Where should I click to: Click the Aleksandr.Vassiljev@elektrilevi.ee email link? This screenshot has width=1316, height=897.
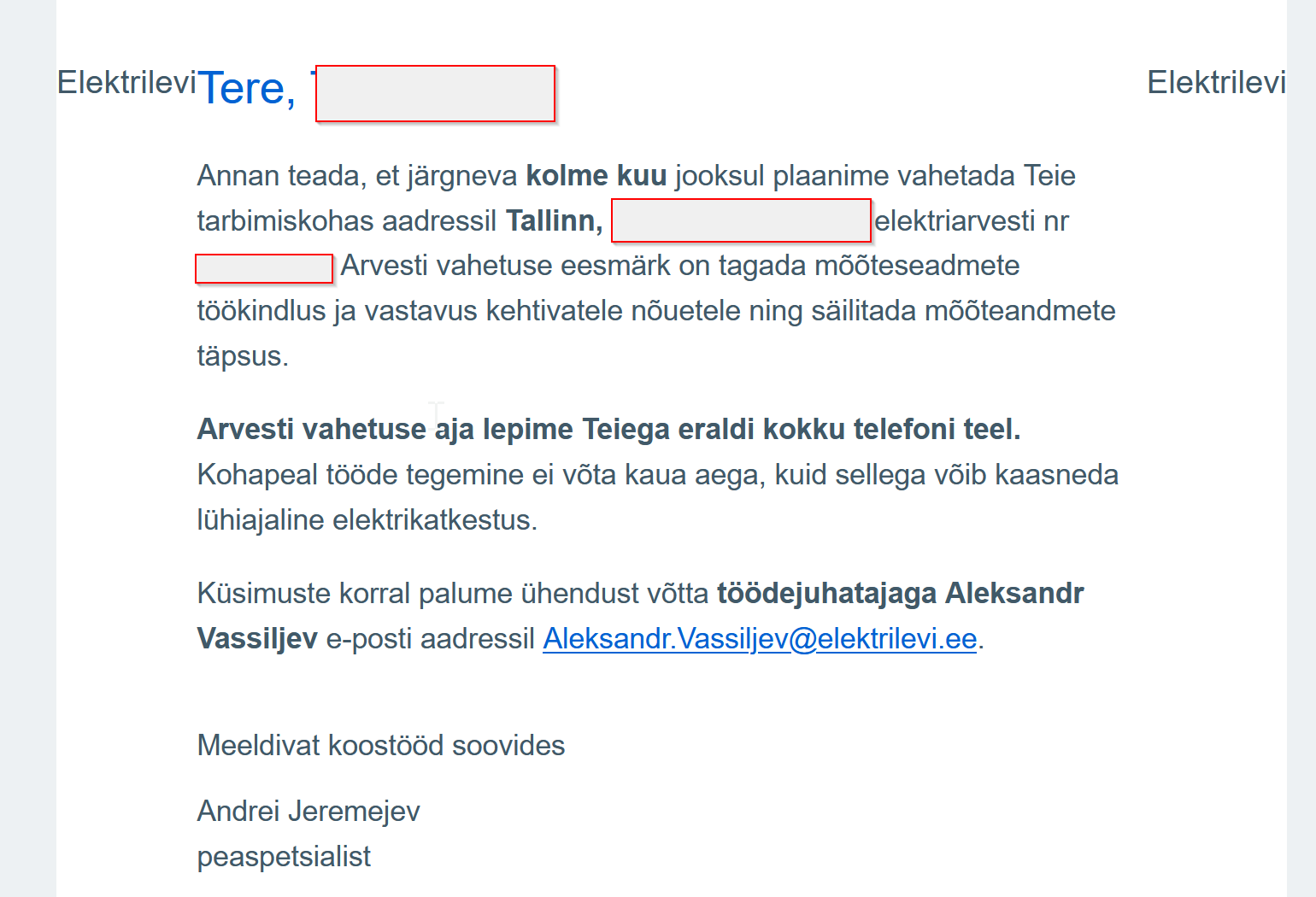tap(760, 639)
